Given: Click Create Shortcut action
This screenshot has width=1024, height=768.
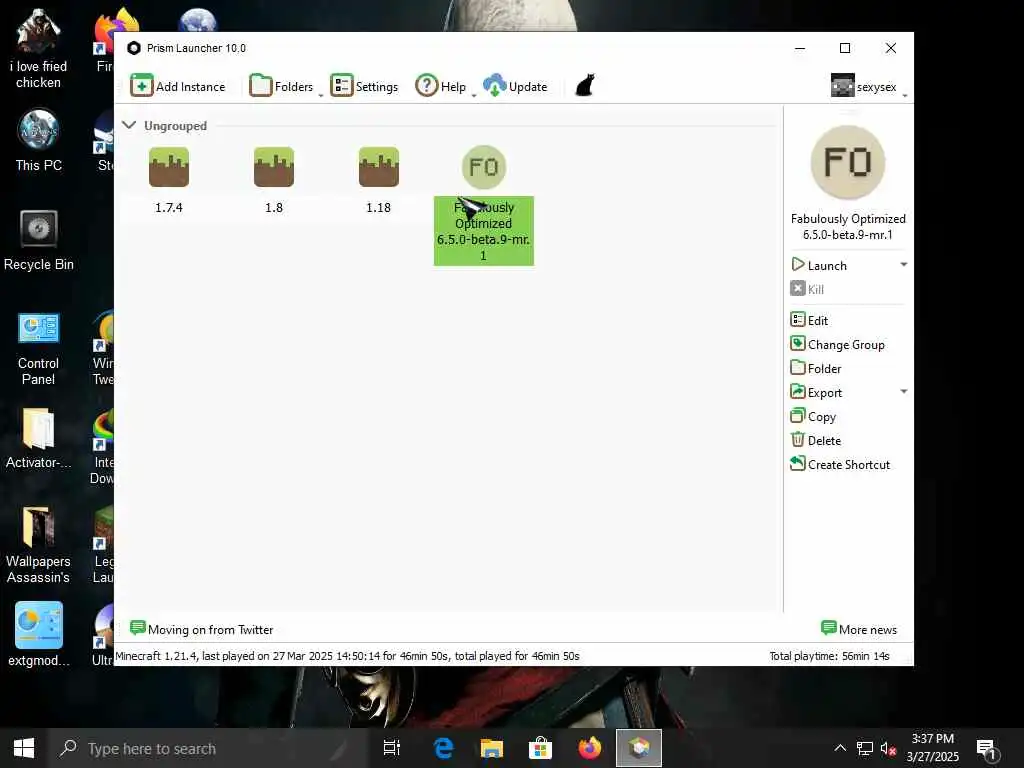Looking at the screenshot, I should pyautogui.click(x=840, y=464).
